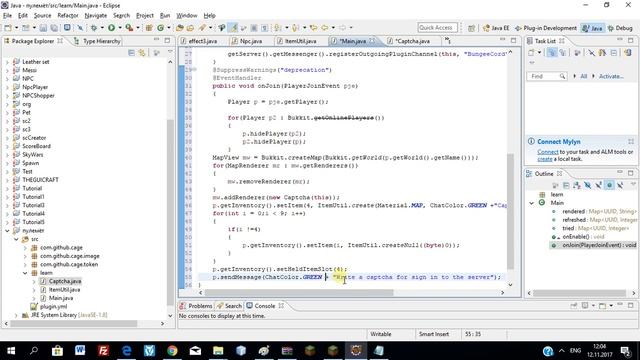Toggle Mark Occurrences in the toolbar

click(233, 28)
